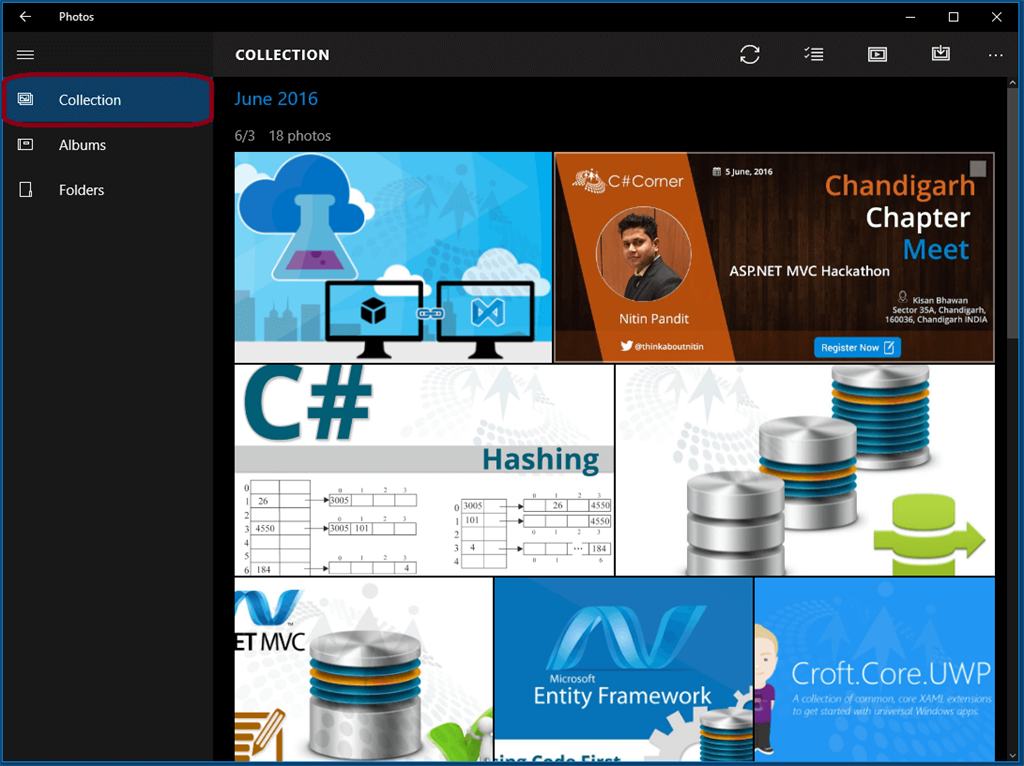Click the Albums sidebar icon

(25, 144)
